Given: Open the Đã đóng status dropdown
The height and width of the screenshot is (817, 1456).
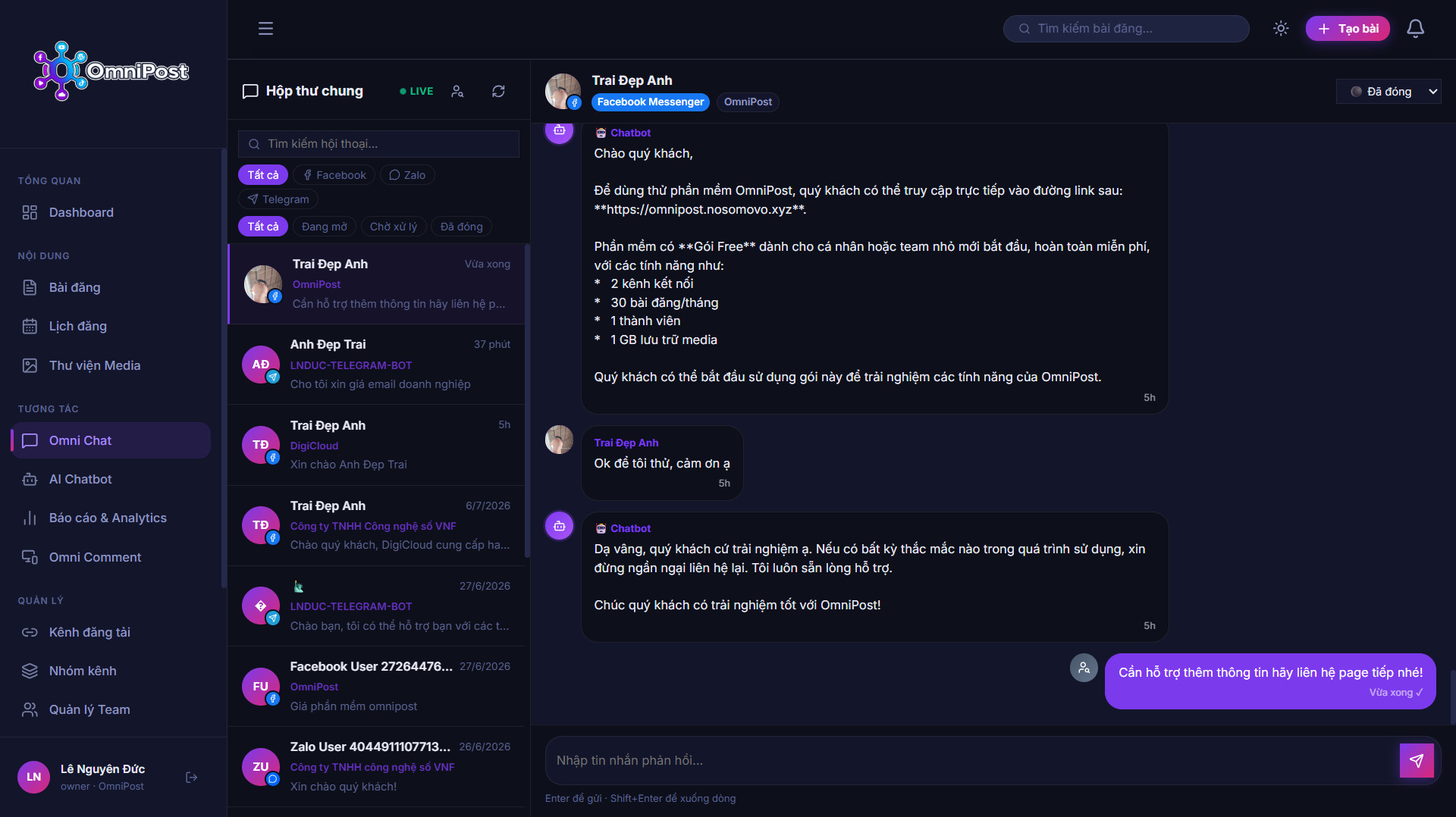Looking at the screenshot, I should click(1388, 92).
